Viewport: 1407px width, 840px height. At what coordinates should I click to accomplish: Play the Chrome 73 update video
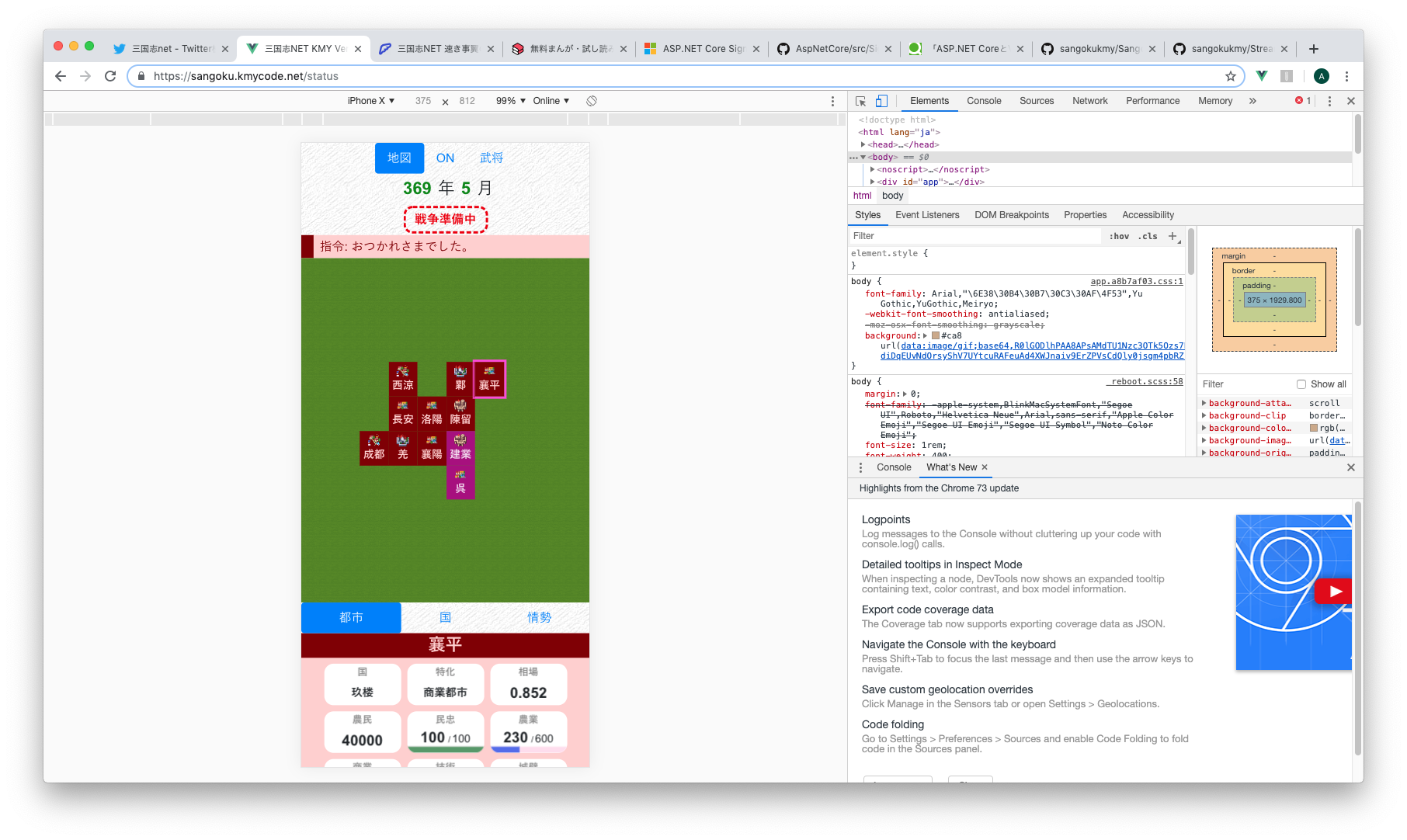pos(1334,592)
